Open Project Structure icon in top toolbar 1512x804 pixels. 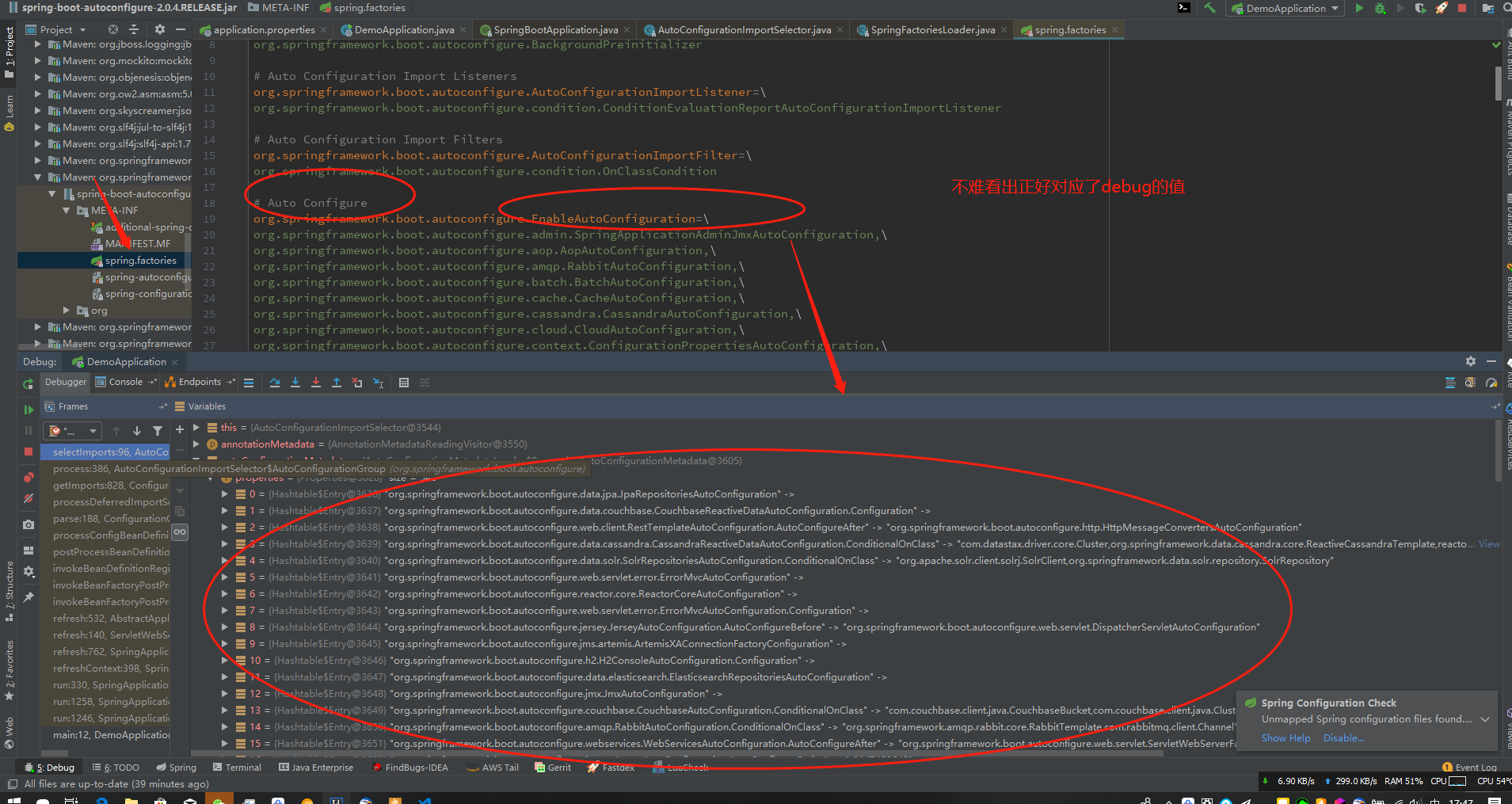click(1487, 8)
